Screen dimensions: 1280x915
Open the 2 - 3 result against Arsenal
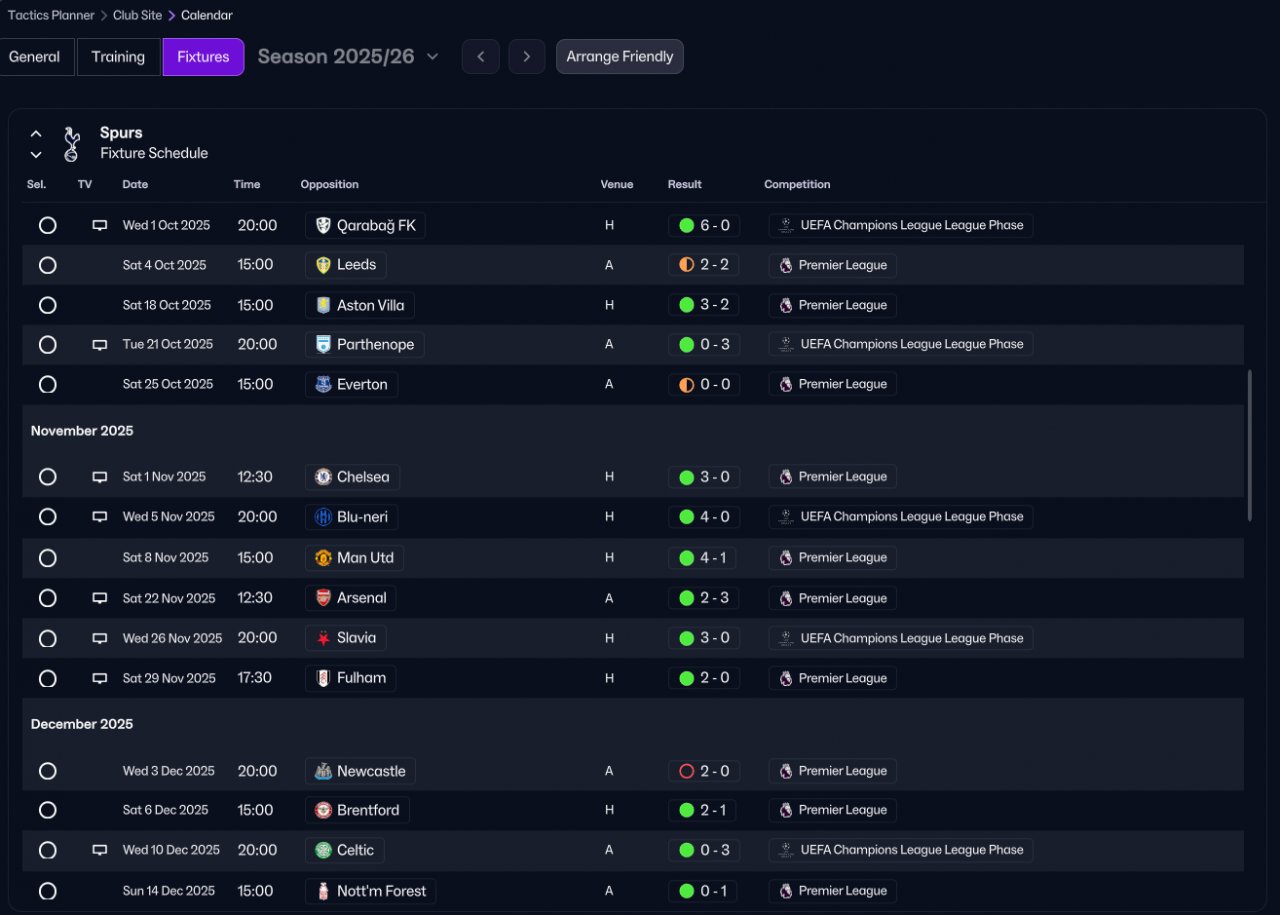tap(704, 598)
